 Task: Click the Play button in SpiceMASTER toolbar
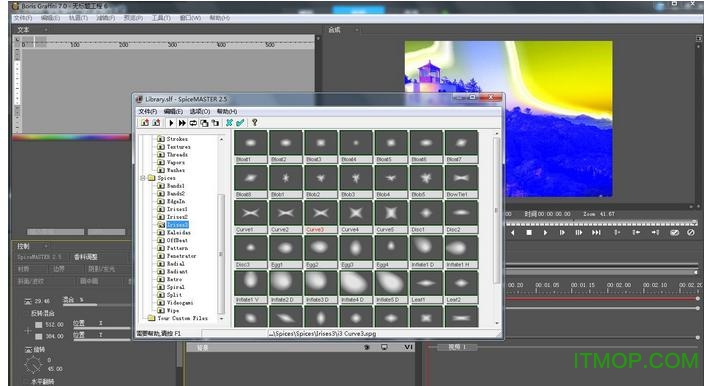(171, 123)
